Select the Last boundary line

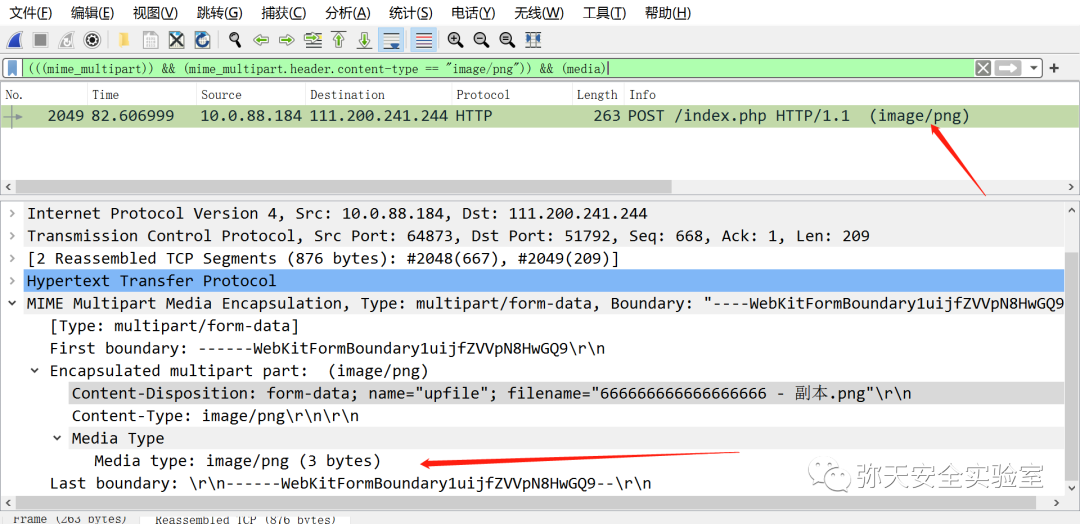pos(351,483)
